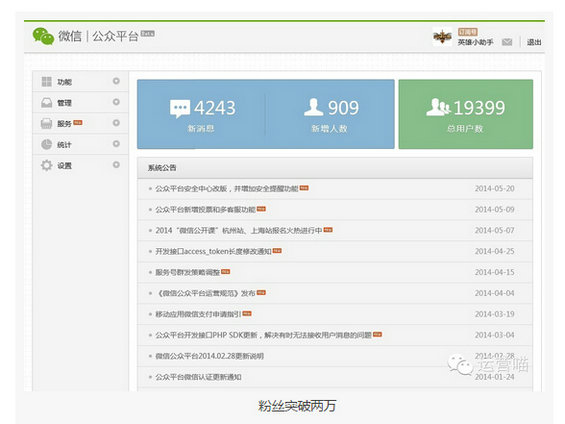Expand 管理 using its circle arrow
The image size is (565, 424).
116,102
